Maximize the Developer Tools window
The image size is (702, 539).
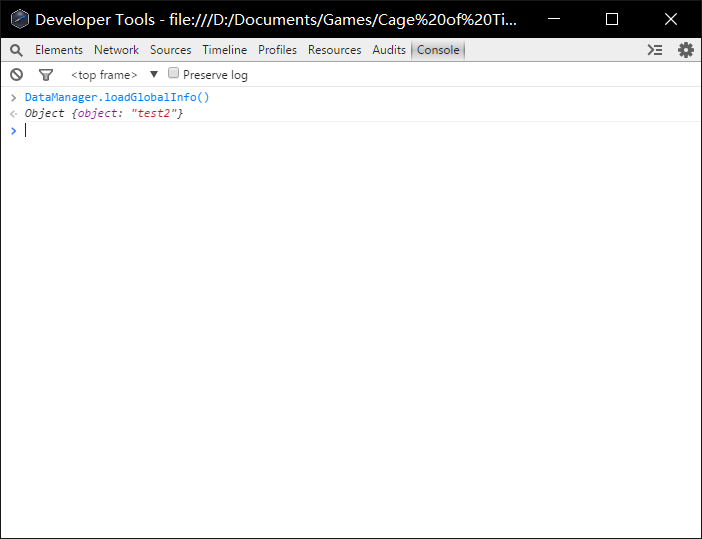pyautogui.click(x=612, y=19)
